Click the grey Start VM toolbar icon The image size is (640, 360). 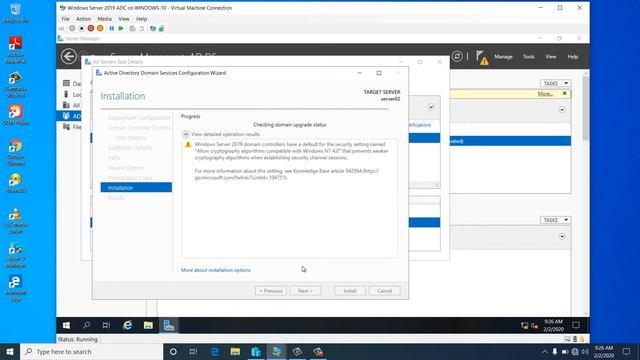[72, 29]
